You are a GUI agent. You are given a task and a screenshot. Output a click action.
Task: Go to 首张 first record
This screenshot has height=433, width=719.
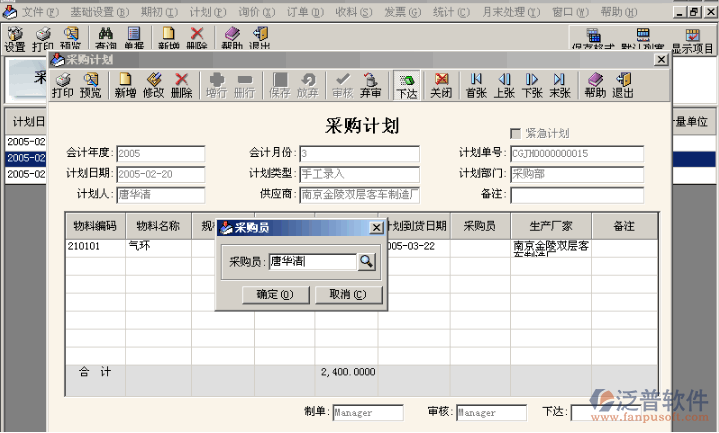[x=476, y=85]
